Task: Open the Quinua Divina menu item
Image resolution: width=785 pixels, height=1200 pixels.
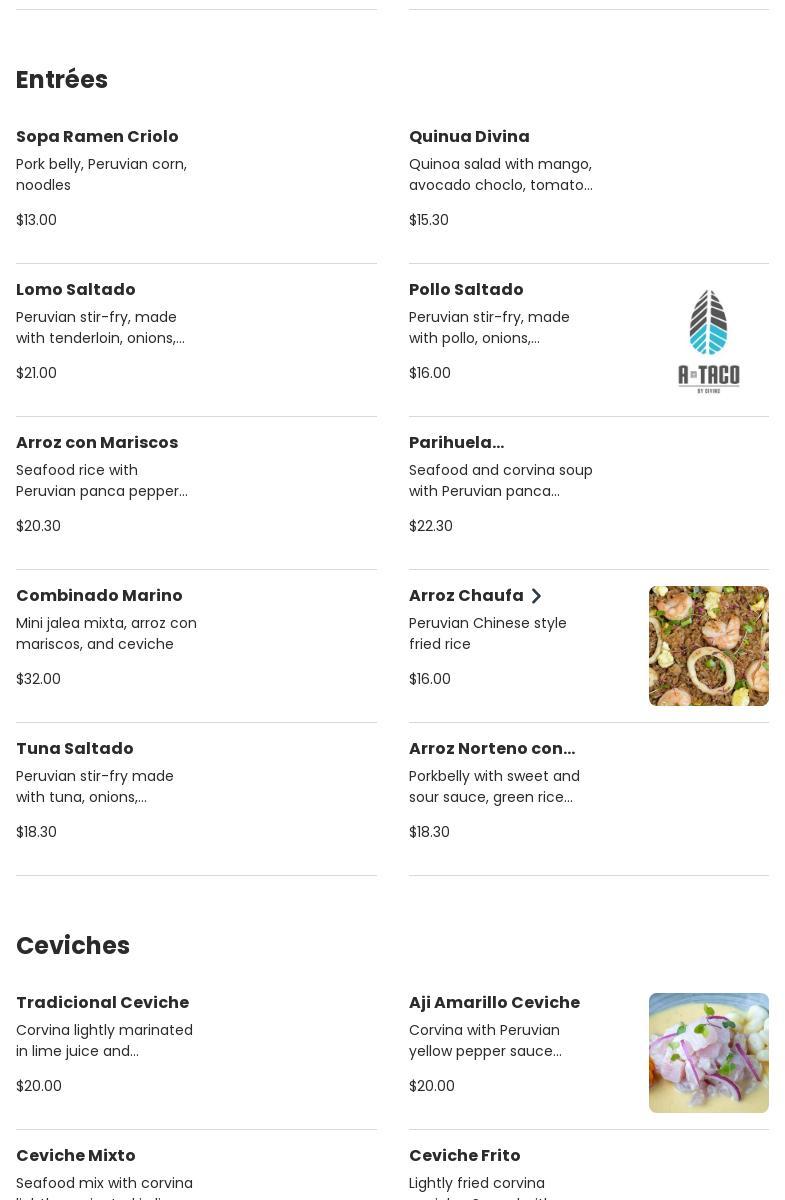Action: coord(469,137)
